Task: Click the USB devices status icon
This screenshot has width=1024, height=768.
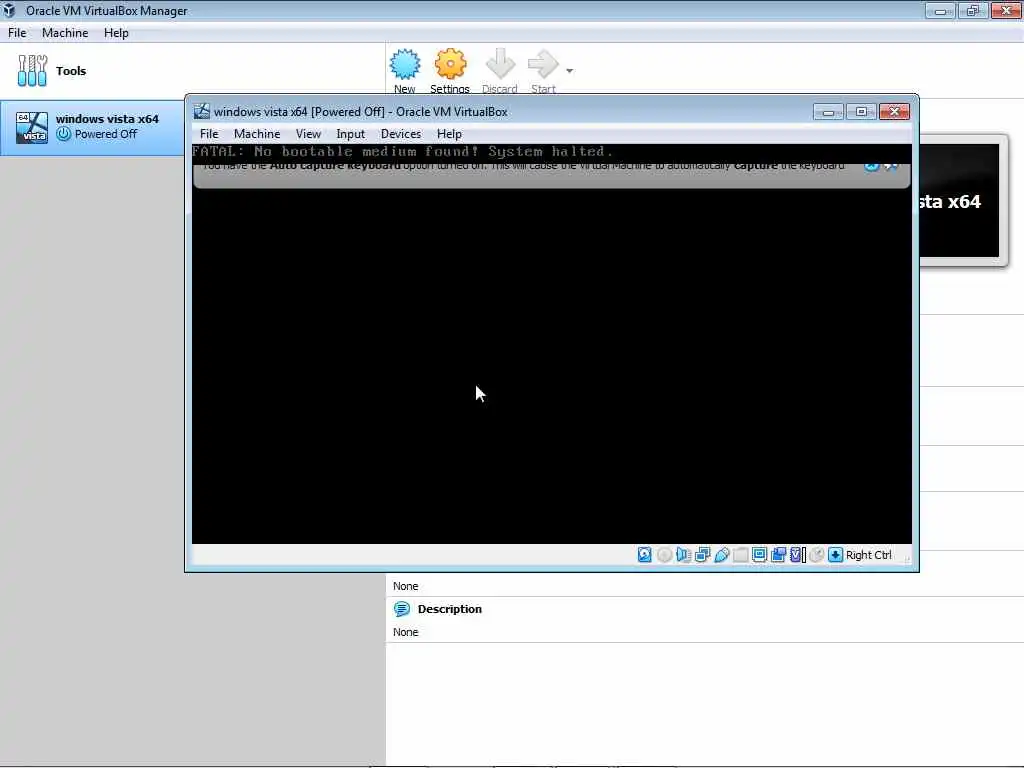Action: pos(722,555)
